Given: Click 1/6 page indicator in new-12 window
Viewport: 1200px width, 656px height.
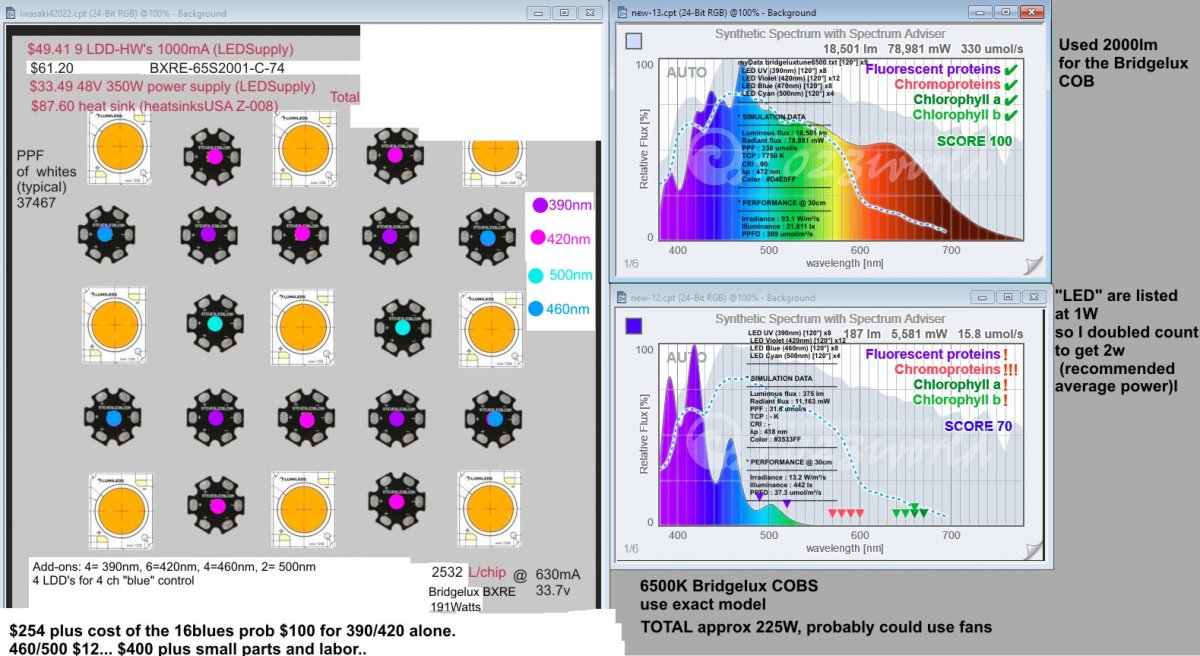Looking at the screenshot, I should click(x=632, y=548).
